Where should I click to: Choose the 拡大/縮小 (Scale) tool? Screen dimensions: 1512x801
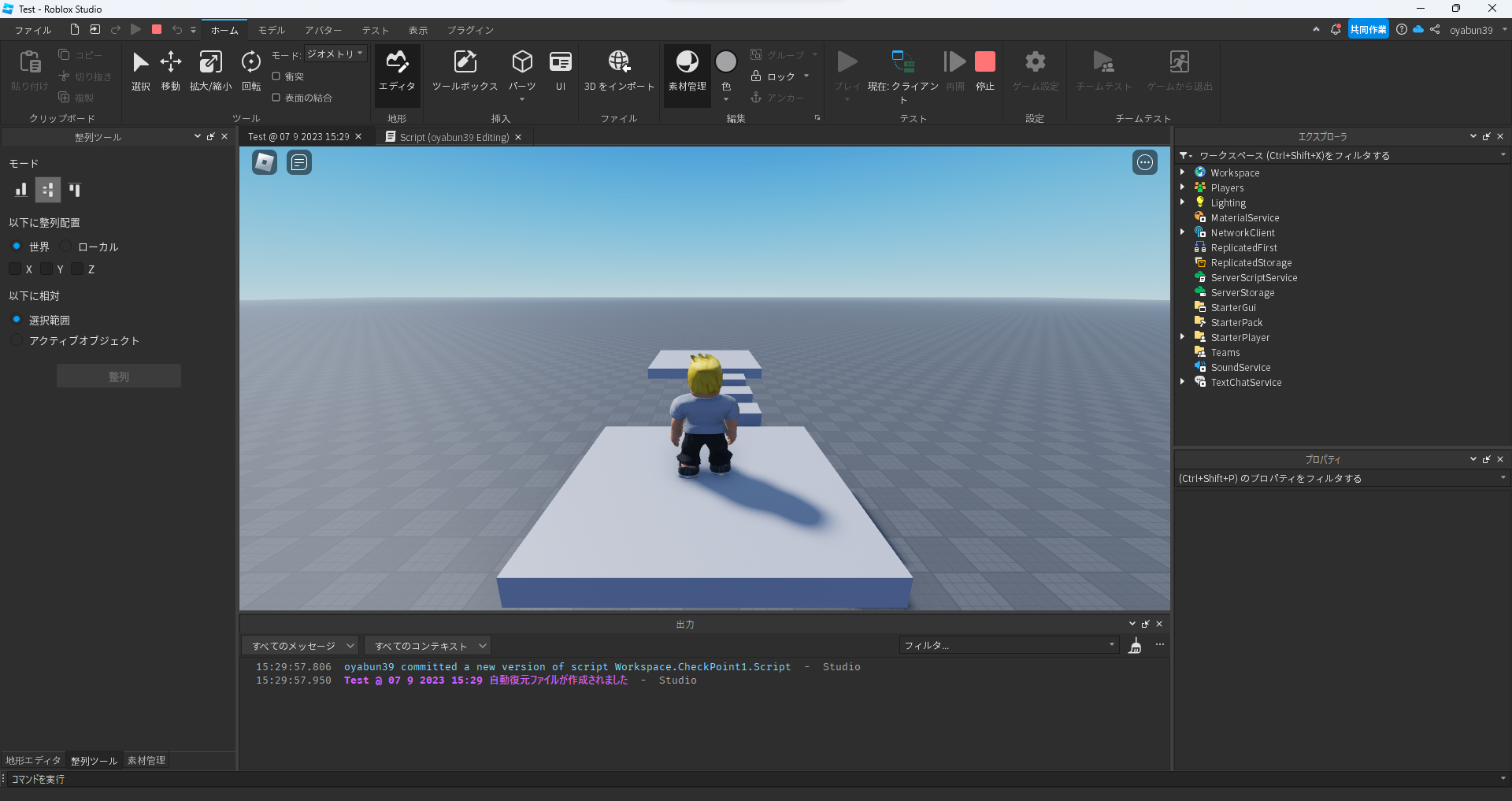210,71
